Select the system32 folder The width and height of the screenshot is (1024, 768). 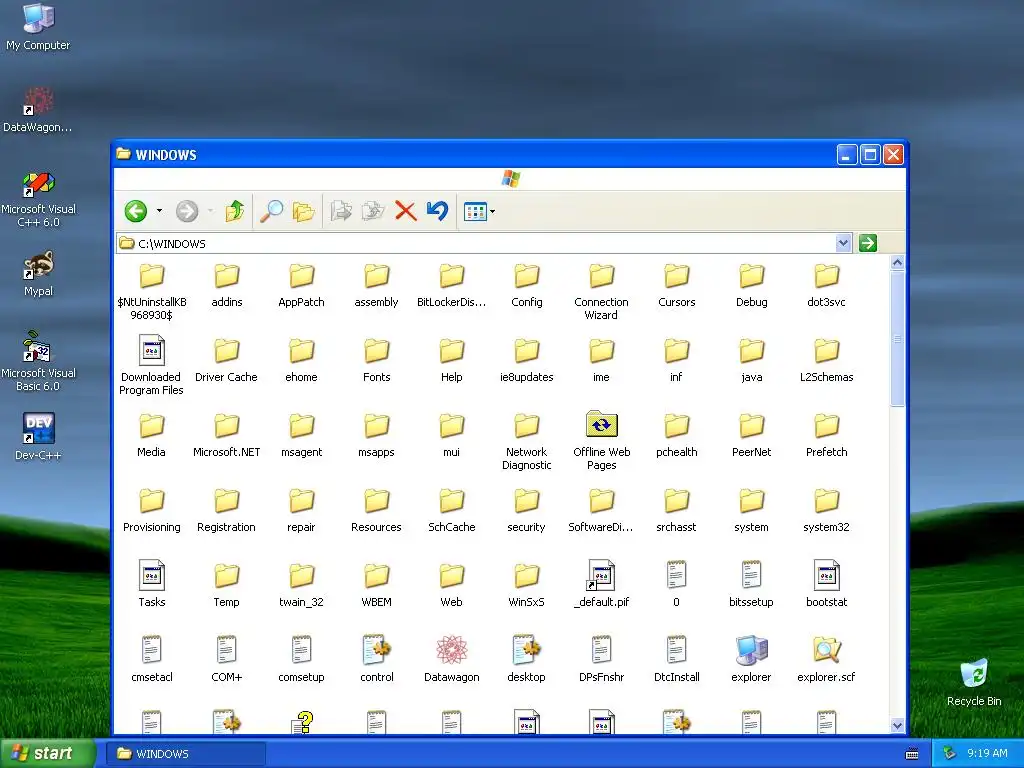tap(826, 510)
